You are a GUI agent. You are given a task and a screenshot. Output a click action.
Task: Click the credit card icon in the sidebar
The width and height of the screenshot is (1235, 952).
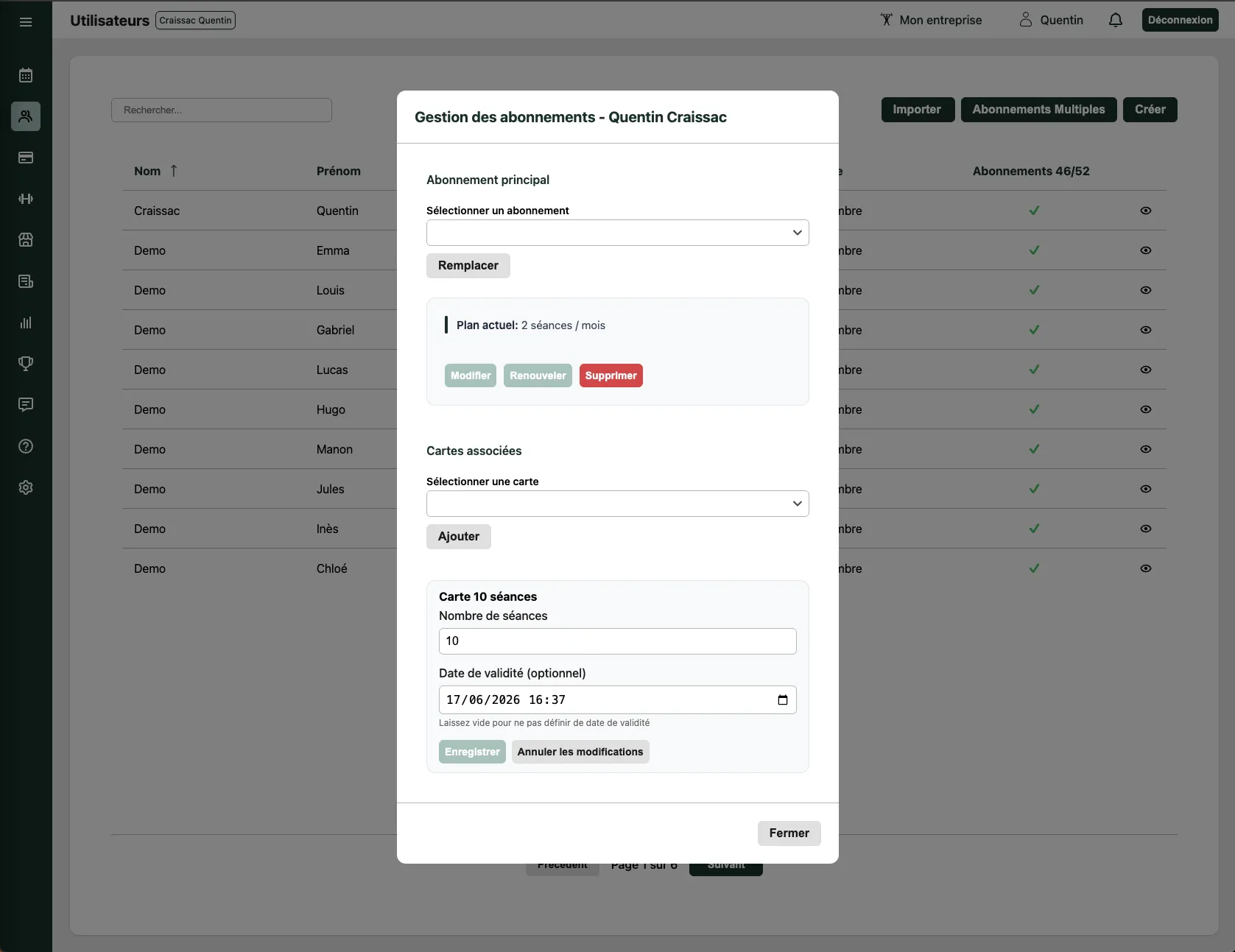26,158
